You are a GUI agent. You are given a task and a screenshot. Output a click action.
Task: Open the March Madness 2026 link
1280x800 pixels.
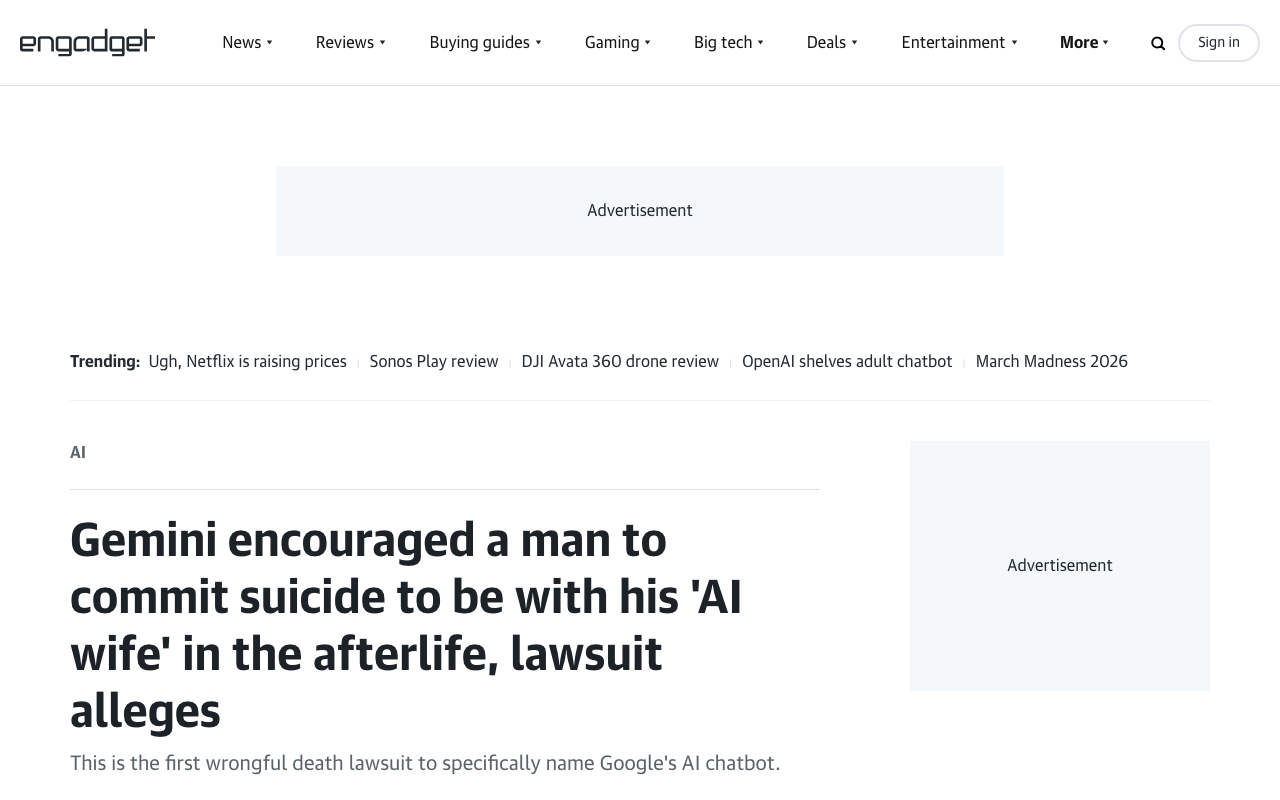click(x=1051, y=361)
